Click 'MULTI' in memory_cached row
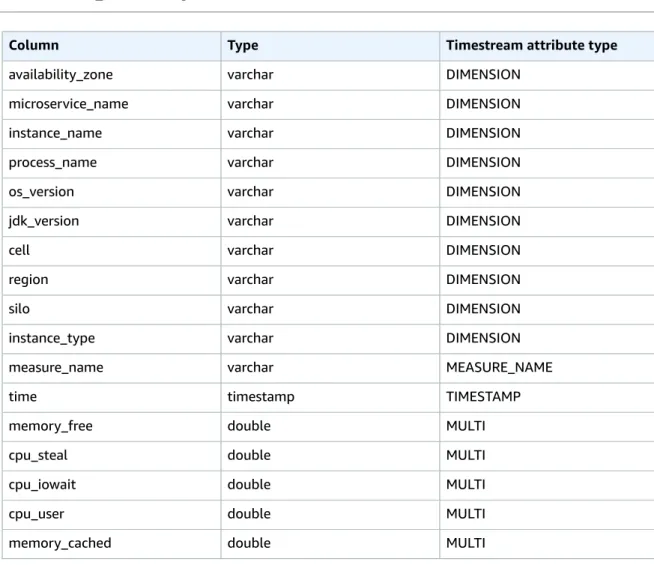654x565 pixels. pos(465,543)
